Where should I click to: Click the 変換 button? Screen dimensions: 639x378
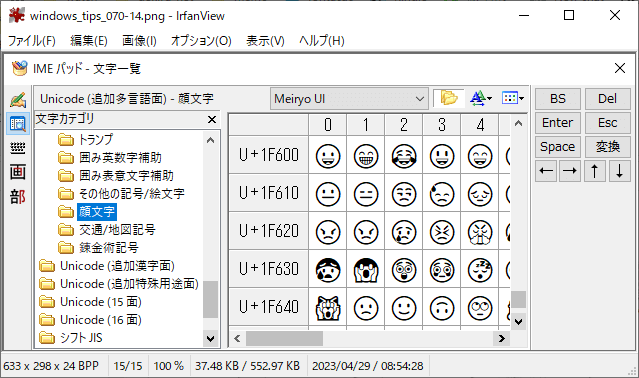[607, 147]
